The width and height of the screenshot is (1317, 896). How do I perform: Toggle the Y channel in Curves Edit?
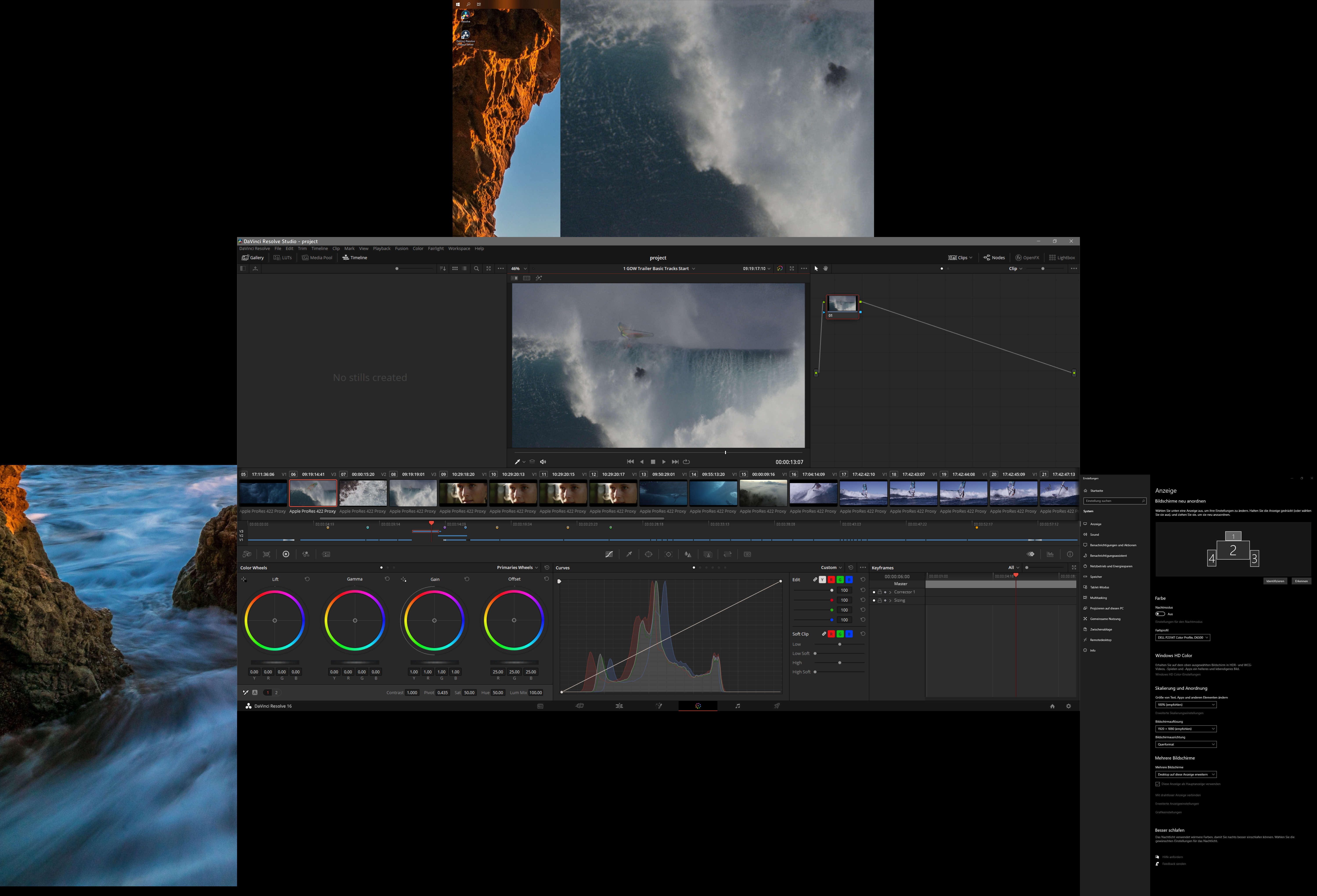tap(822, 580)
